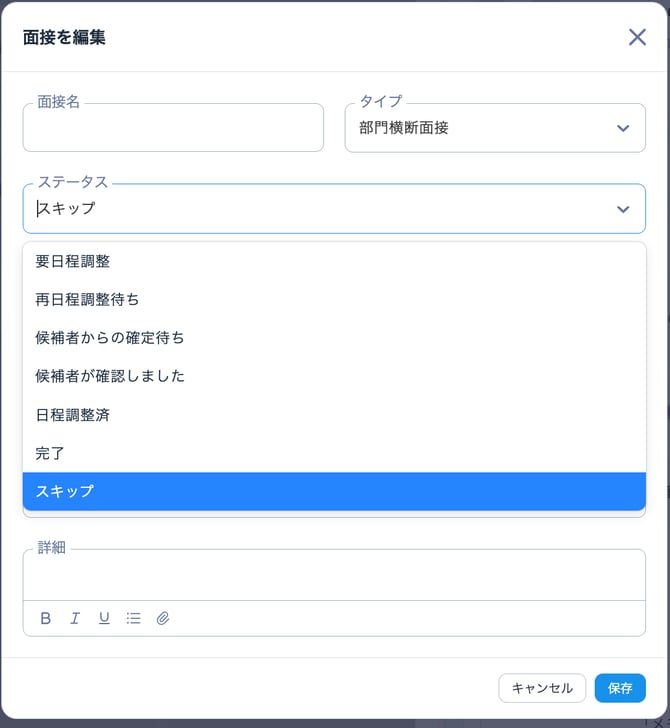Insert a bulleted list

pyautogui.click(x=133, y=618)
